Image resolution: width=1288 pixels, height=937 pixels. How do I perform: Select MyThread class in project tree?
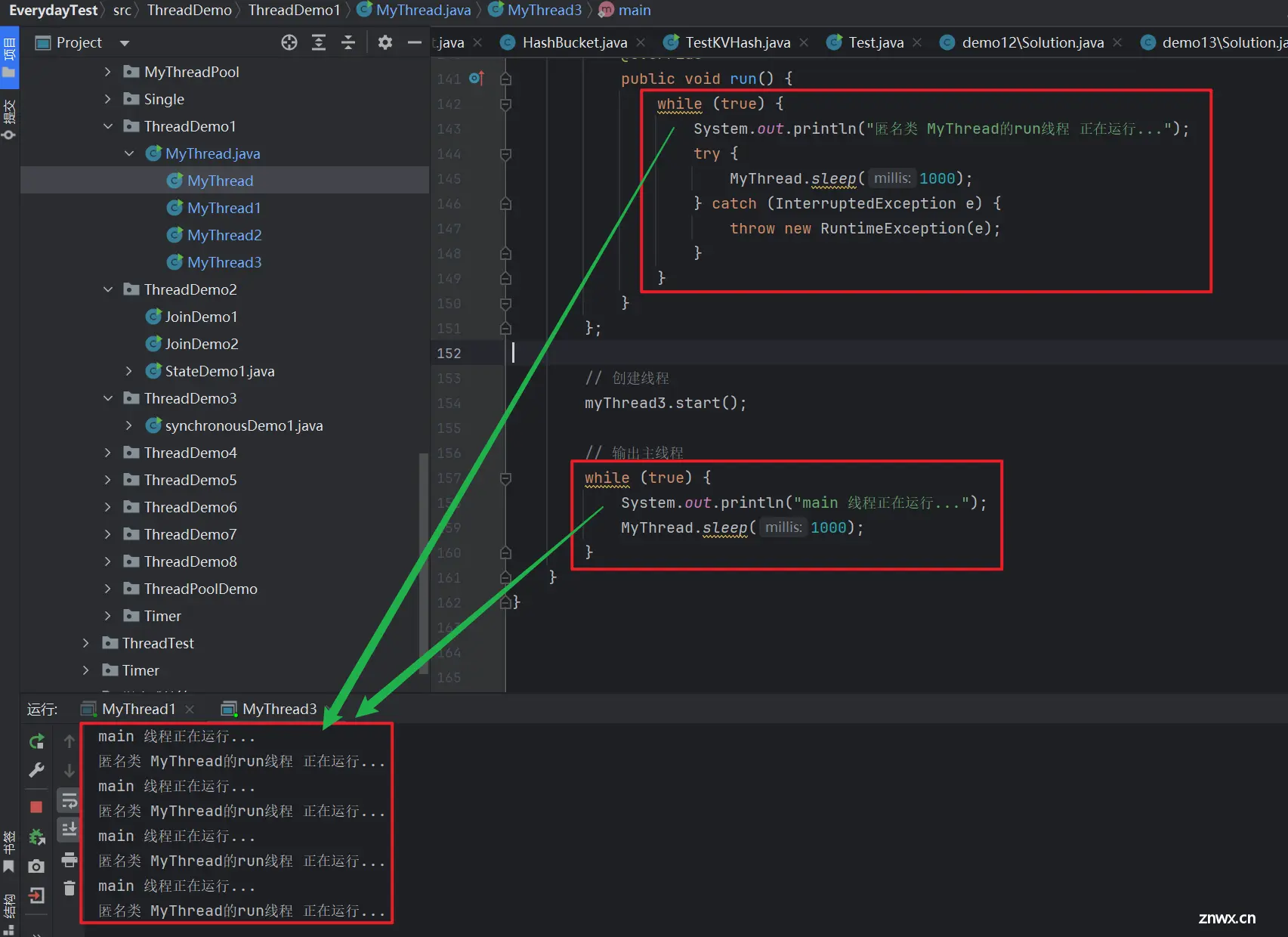click(220, 181)
